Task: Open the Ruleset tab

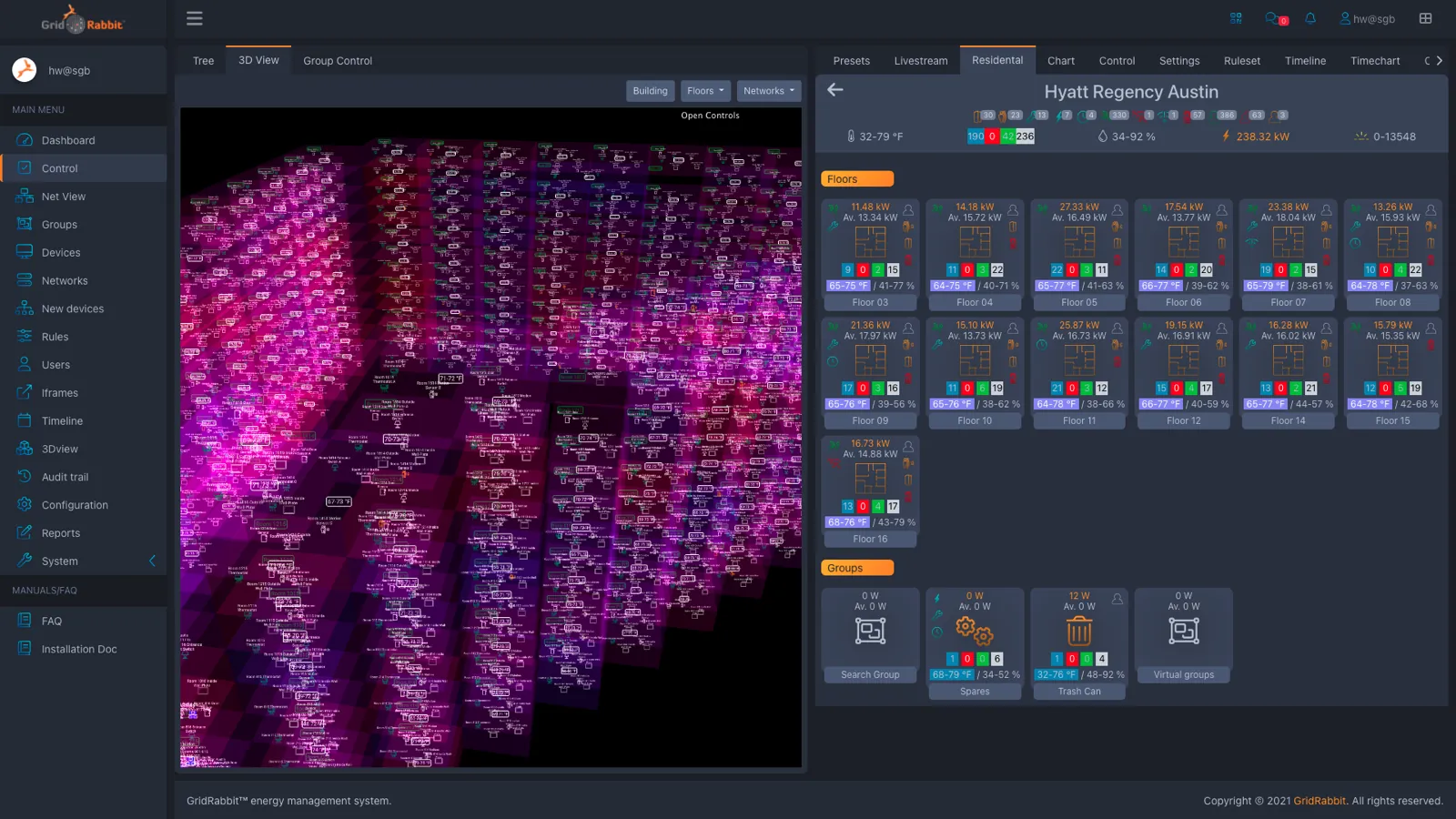Action: 1242,61
